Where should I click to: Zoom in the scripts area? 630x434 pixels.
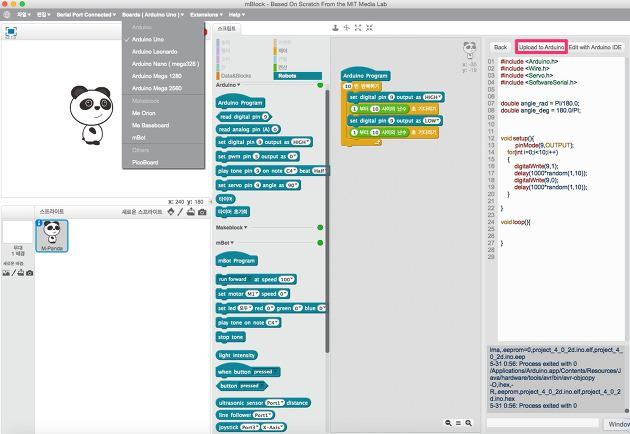point(468,423)
